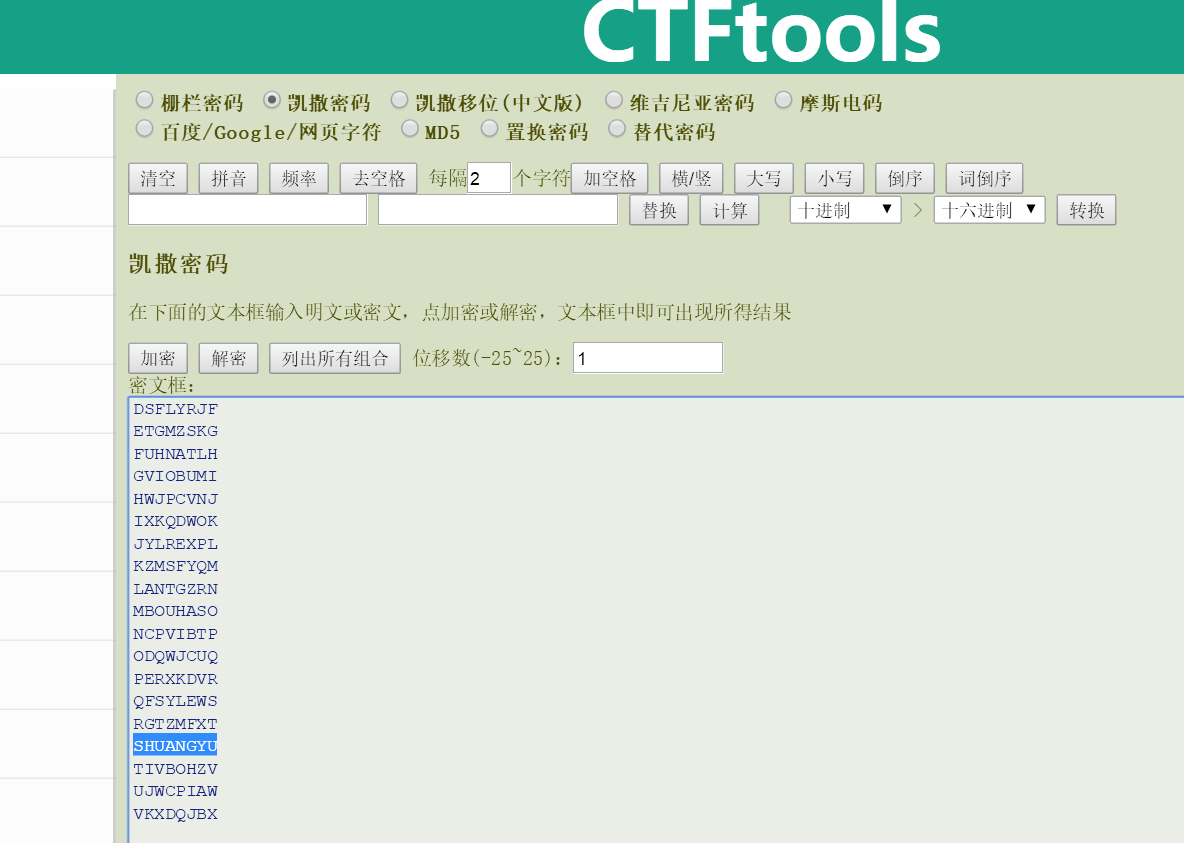Click the IXKQDWOK text line
Image resolution: width=1184 pixels, height=843 pixels.
coord(175,521)
